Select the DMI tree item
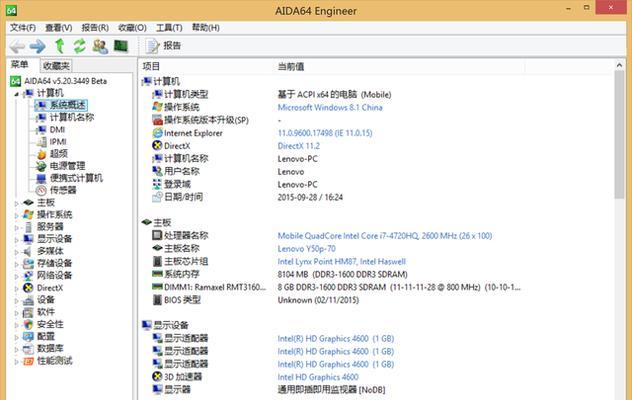The height and width of the screenshot is (400, 632). tap(57, 129)
